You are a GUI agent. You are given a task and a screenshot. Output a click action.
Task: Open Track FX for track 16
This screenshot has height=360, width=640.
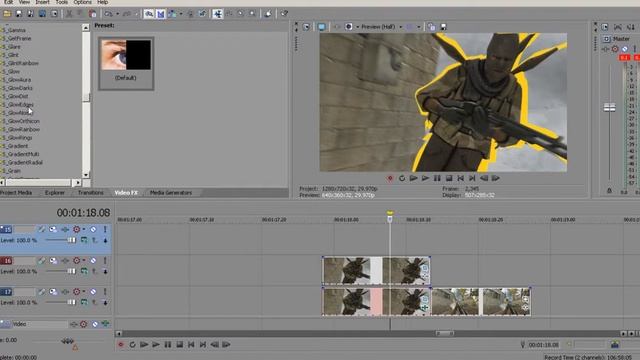pos(65,260)
